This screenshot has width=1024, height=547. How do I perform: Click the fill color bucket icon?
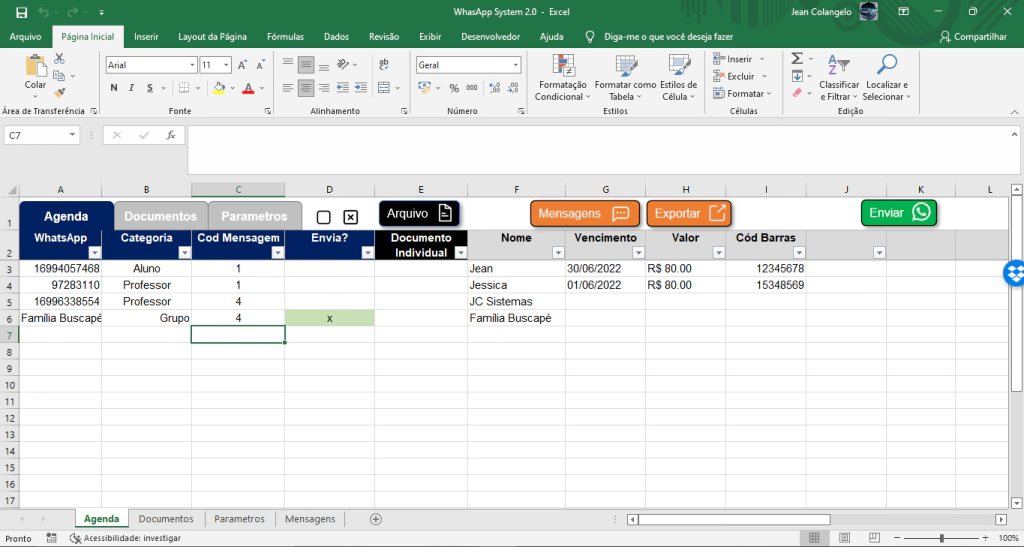pos(219,87)
